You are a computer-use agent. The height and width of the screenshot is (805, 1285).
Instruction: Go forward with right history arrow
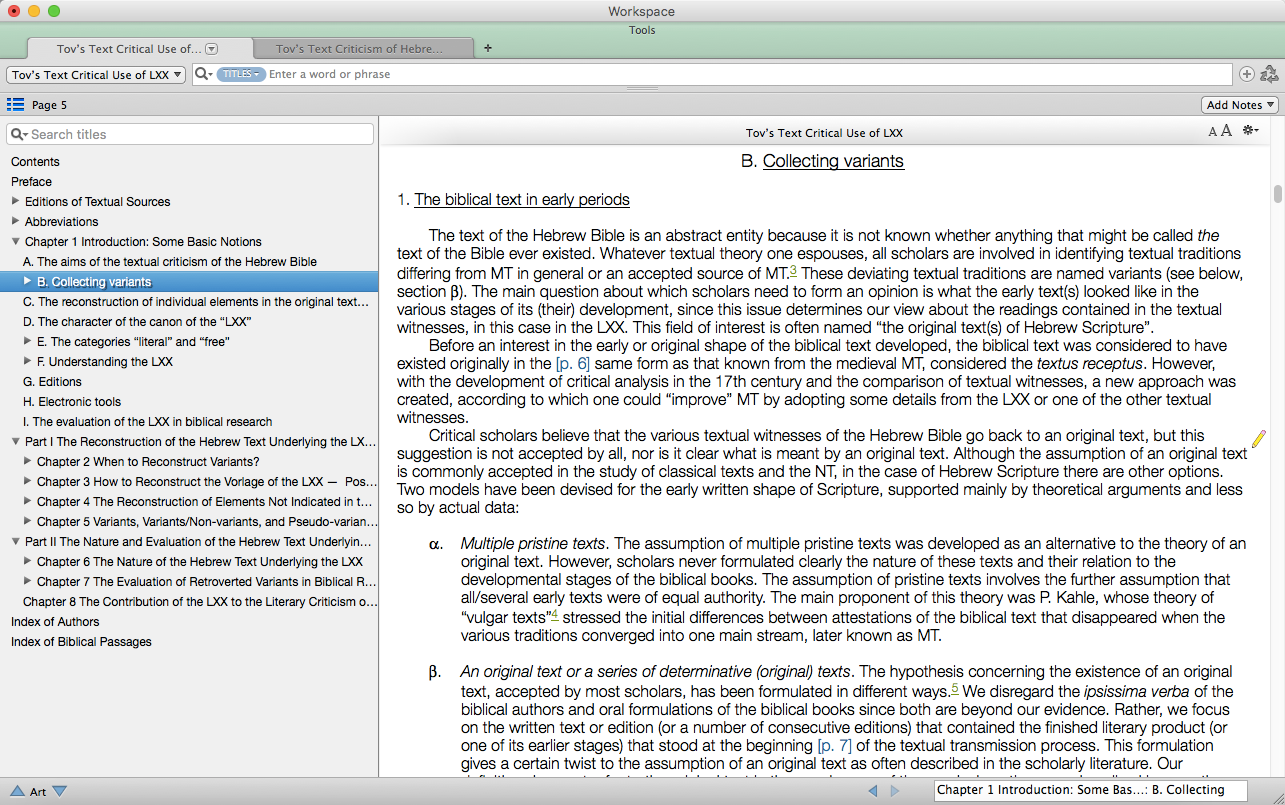895,791
